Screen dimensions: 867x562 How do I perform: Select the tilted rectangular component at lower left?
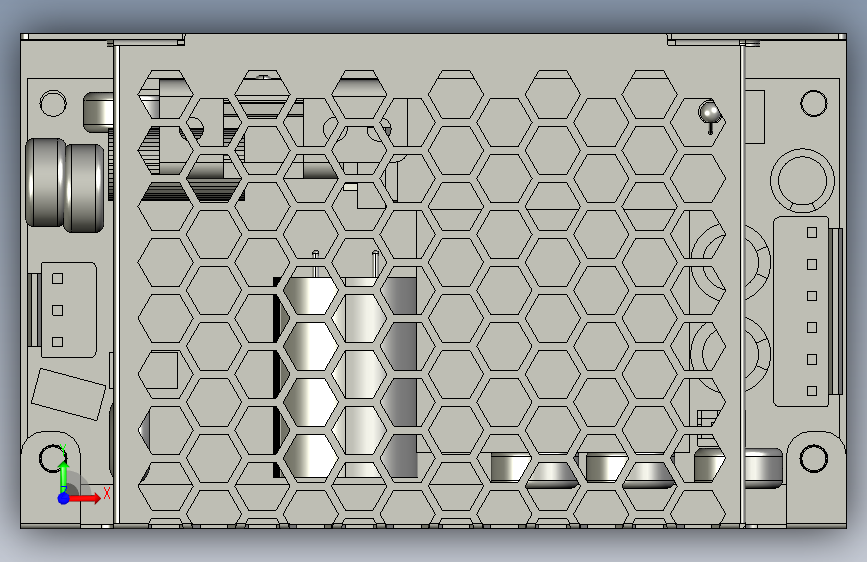tap(69, 394)
